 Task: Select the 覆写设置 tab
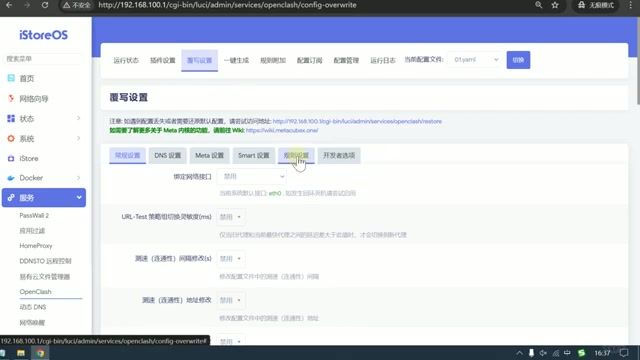tap(200, 60)
